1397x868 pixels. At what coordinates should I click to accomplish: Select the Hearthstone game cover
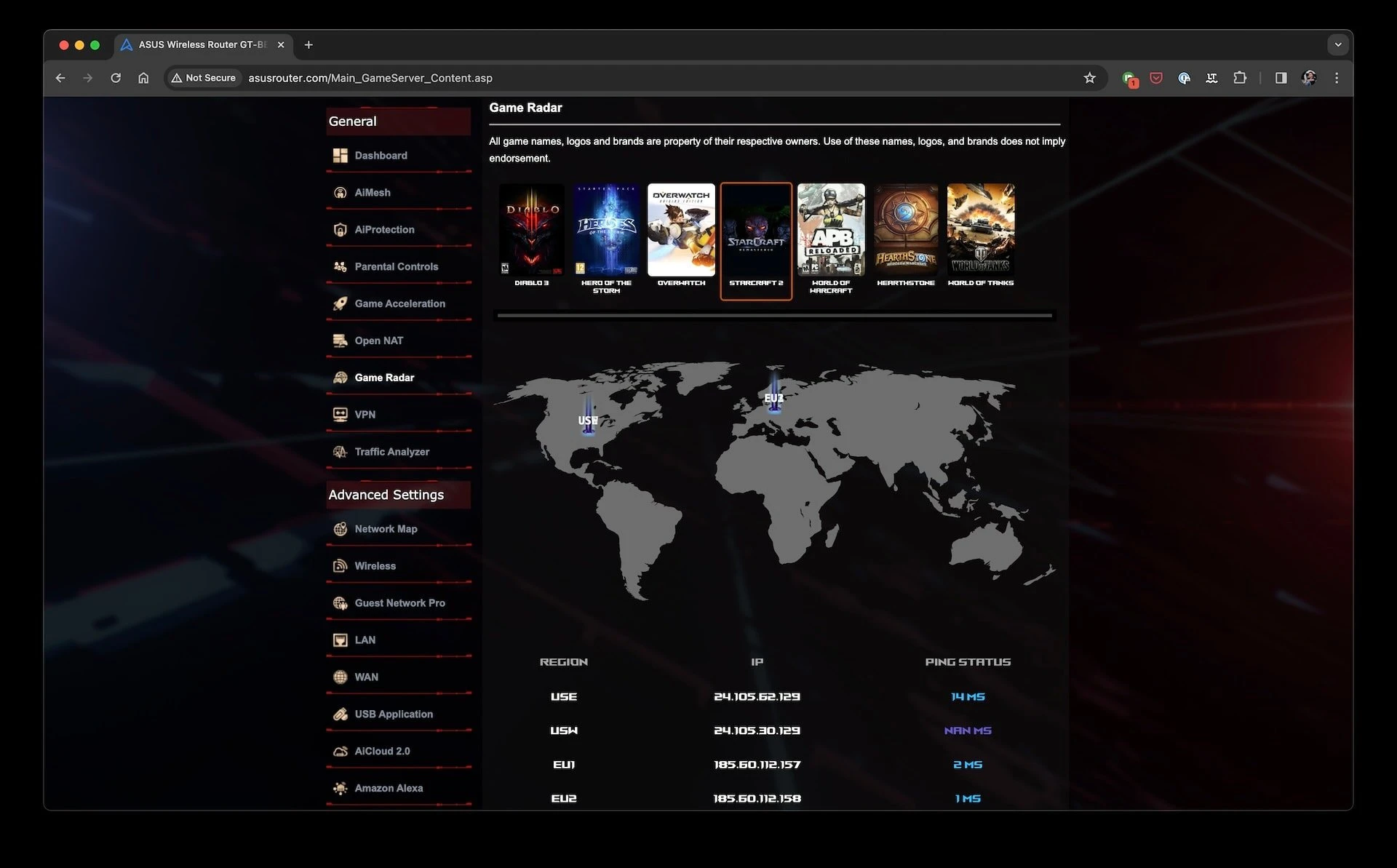(x=906, y=230)
